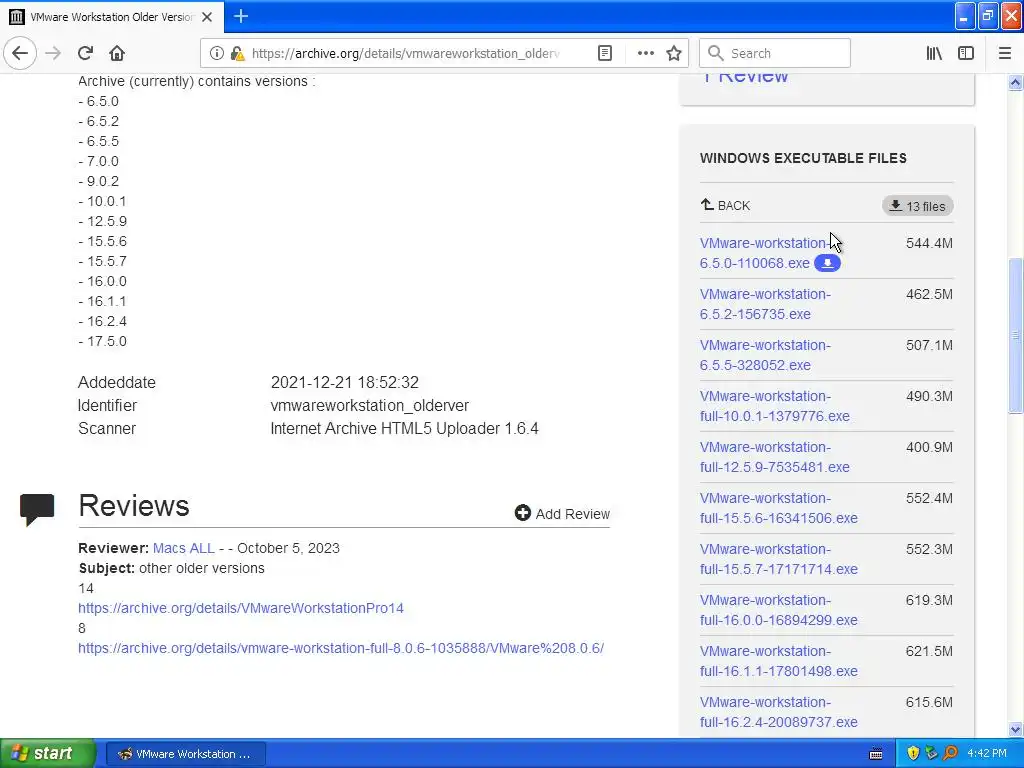Open the Library (history and bookmarks) icon
The height and width of the screenshot is (768, 1024).
click(934, 54)
